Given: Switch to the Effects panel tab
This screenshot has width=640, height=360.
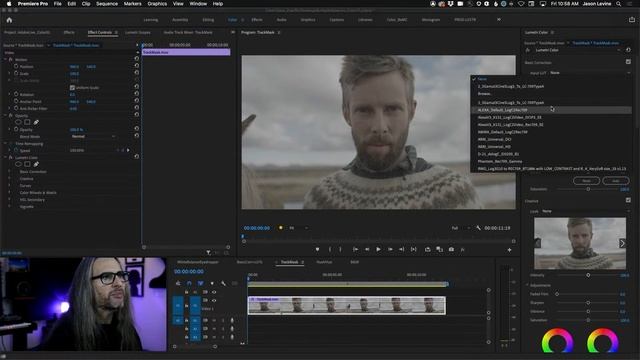Looking at the screenshot, I should click(69, 32).
